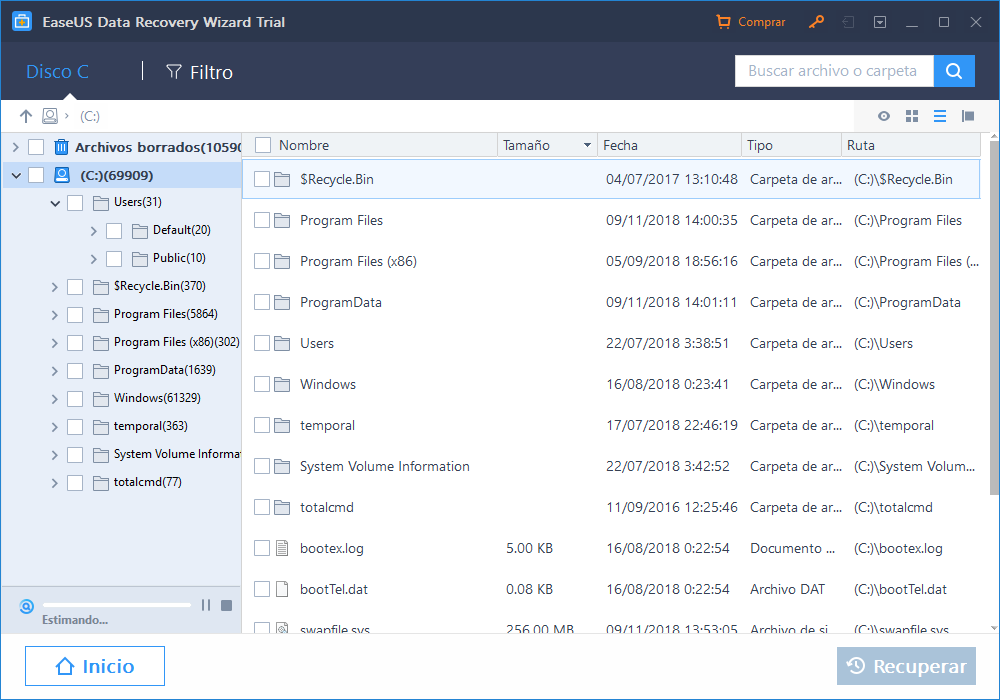This screenshot has width=1000, height=700.
Task: Sort by the Nombre column header
Action: 304,145
